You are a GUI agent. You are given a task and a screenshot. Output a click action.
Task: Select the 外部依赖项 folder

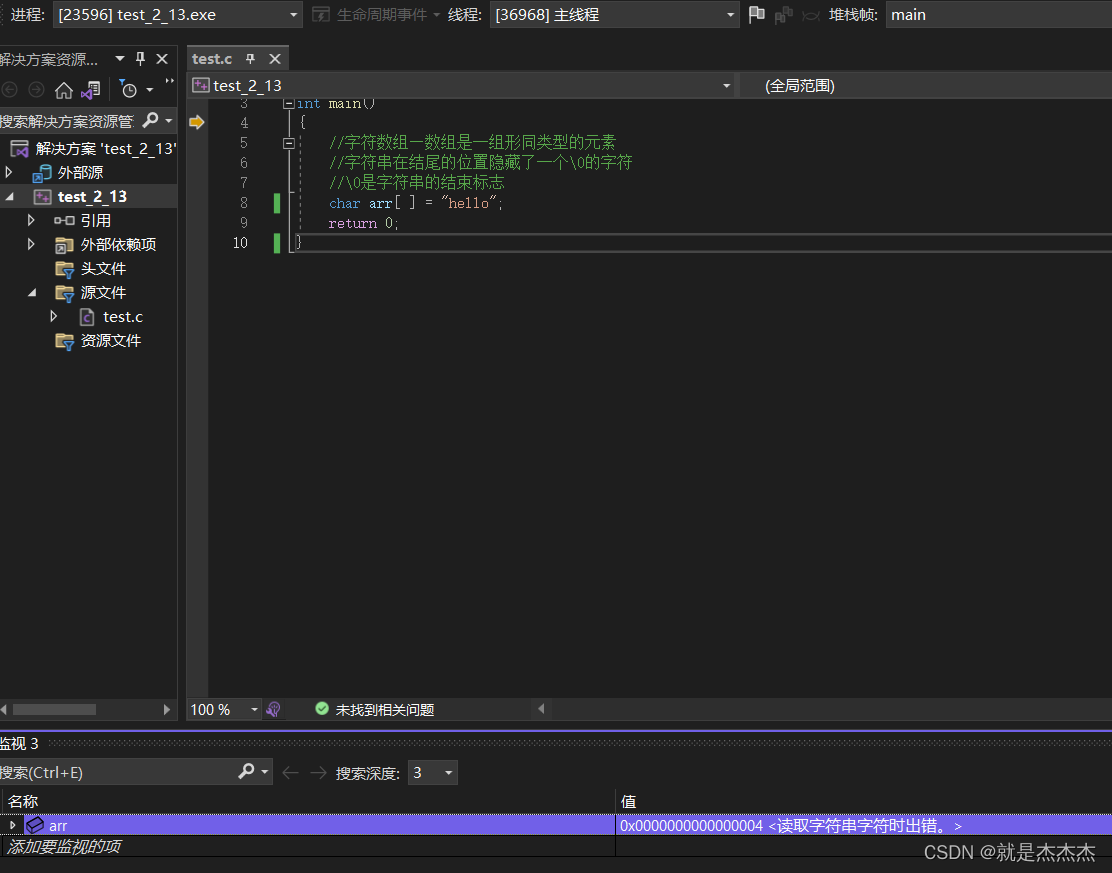[118, 245]
